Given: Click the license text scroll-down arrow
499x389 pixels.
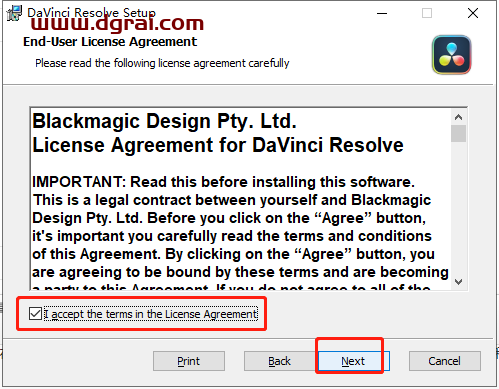Looking at the screenshot, I should [x=459, y=282].
